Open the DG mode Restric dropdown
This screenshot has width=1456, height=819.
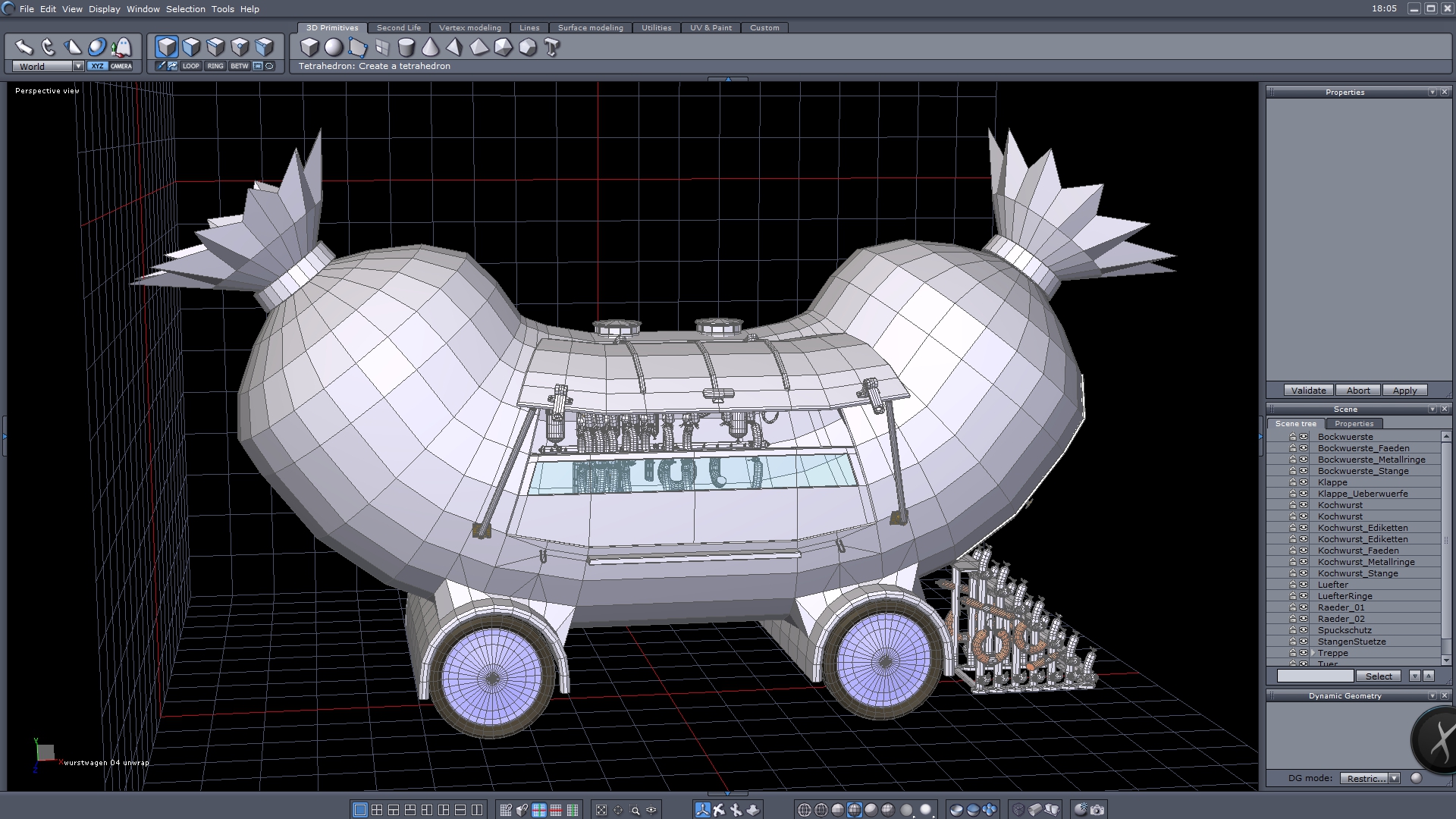1394,778
